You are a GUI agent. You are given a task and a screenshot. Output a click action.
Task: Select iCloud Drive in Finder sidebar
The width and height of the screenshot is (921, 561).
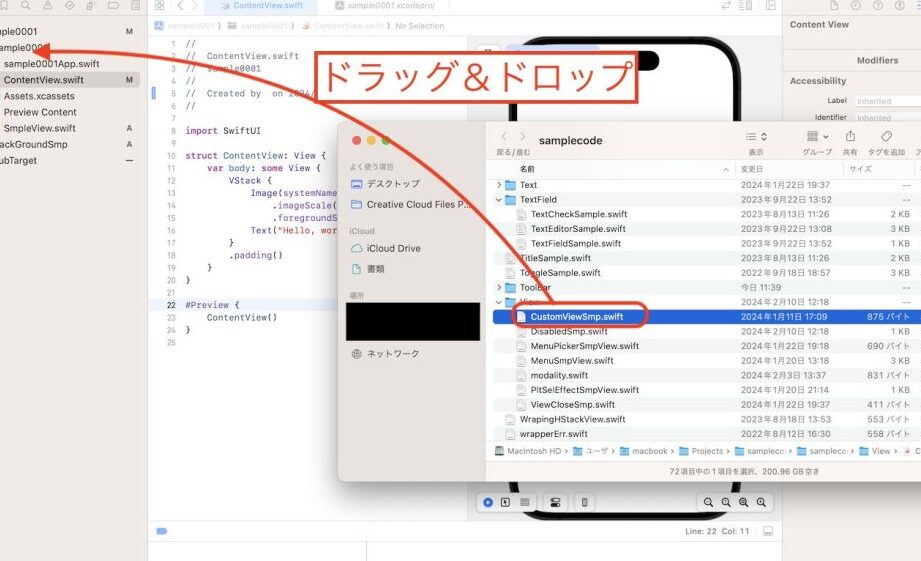pyautogui.click(x=393, y=248)
